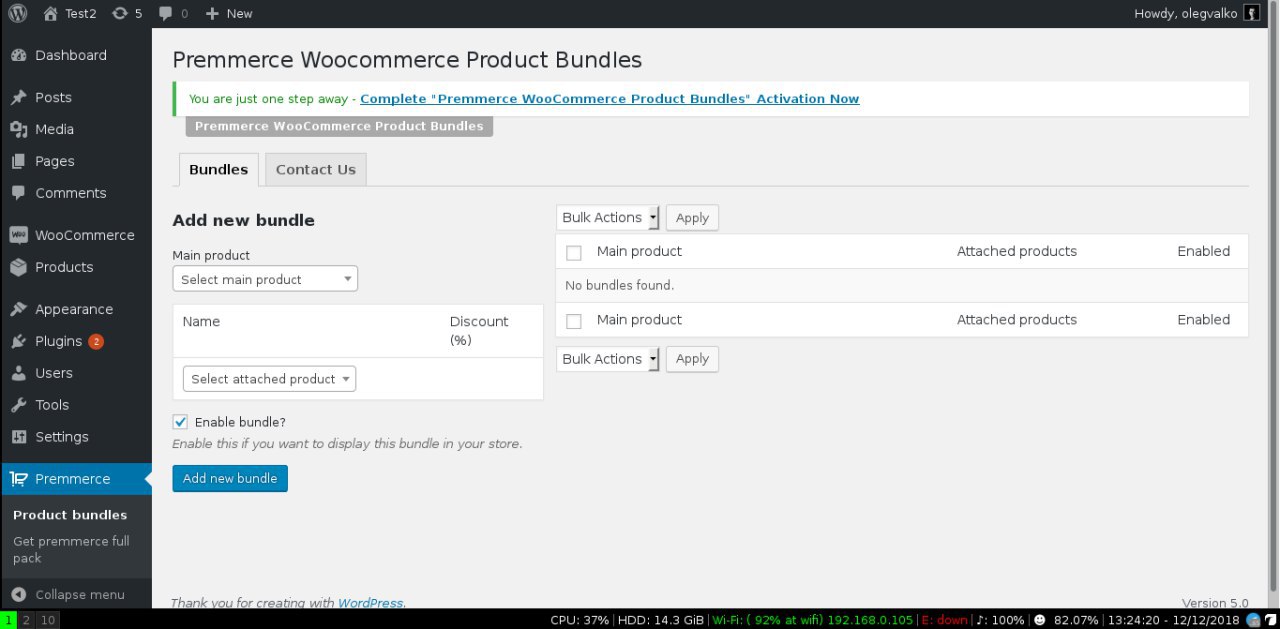The width and height of the screenshot is (1280, 629).
Task: Click the Plugins plug icon
Action: click(18, 341)
